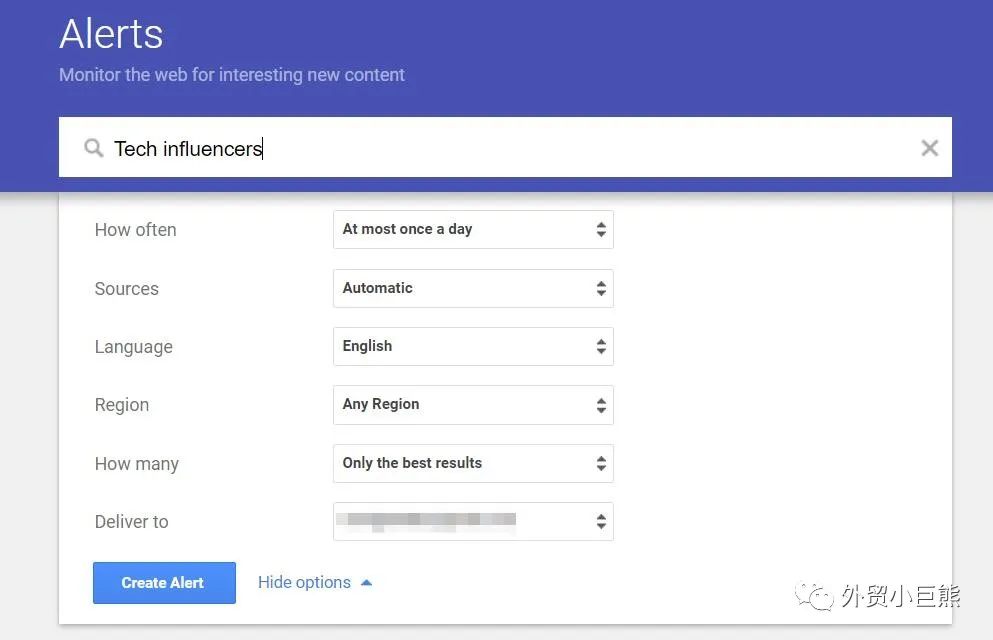Open the 'At most once a day' frequency dropdown

pos(472,230)
